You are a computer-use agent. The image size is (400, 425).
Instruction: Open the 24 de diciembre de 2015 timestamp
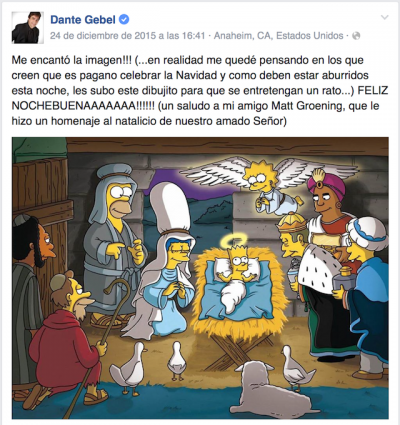127,35
